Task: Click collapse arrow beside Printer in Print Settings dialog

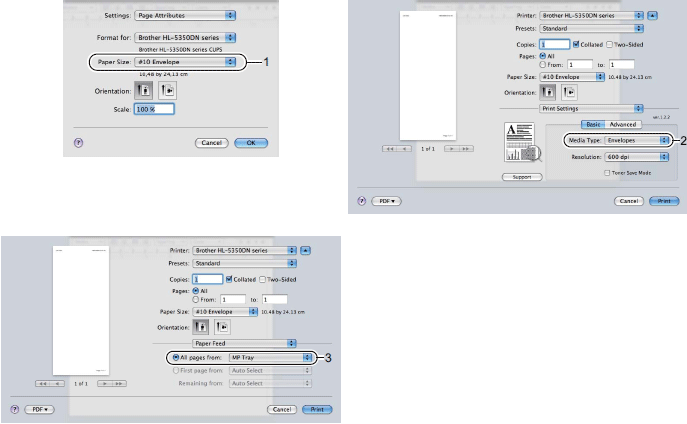Action: click(x=653, y=17)
